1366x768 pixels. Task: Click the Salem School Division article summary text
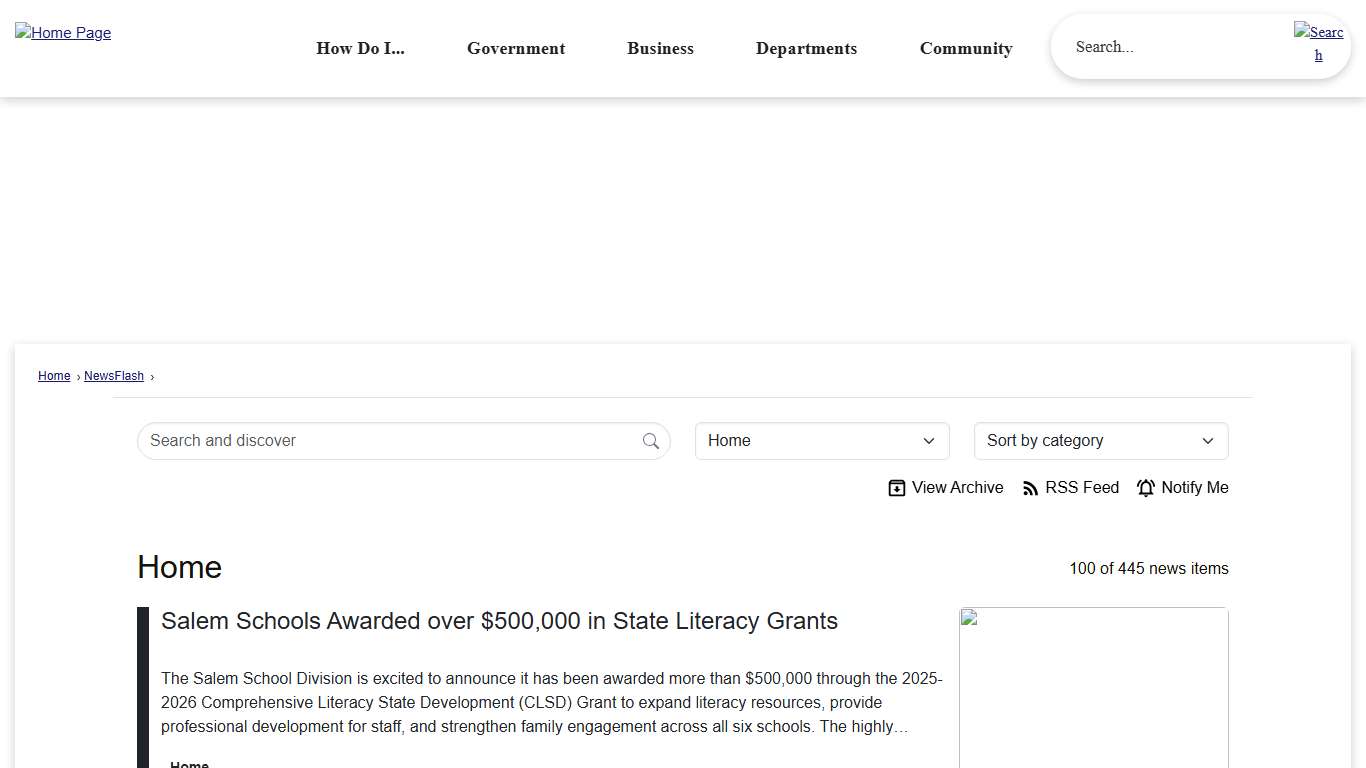point(551,702)
